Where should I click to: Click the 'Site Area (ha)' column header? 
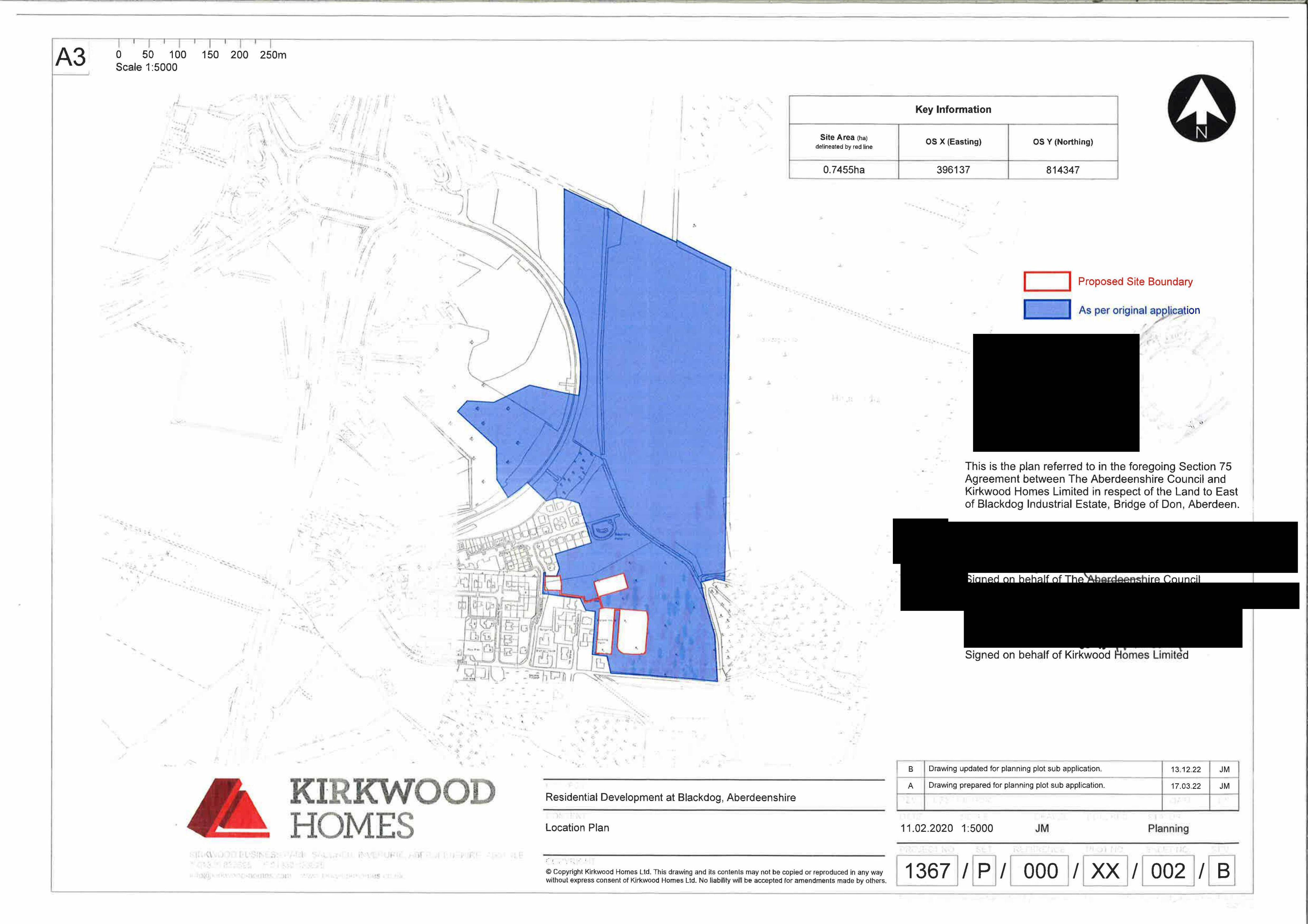(x=844, y=142)
